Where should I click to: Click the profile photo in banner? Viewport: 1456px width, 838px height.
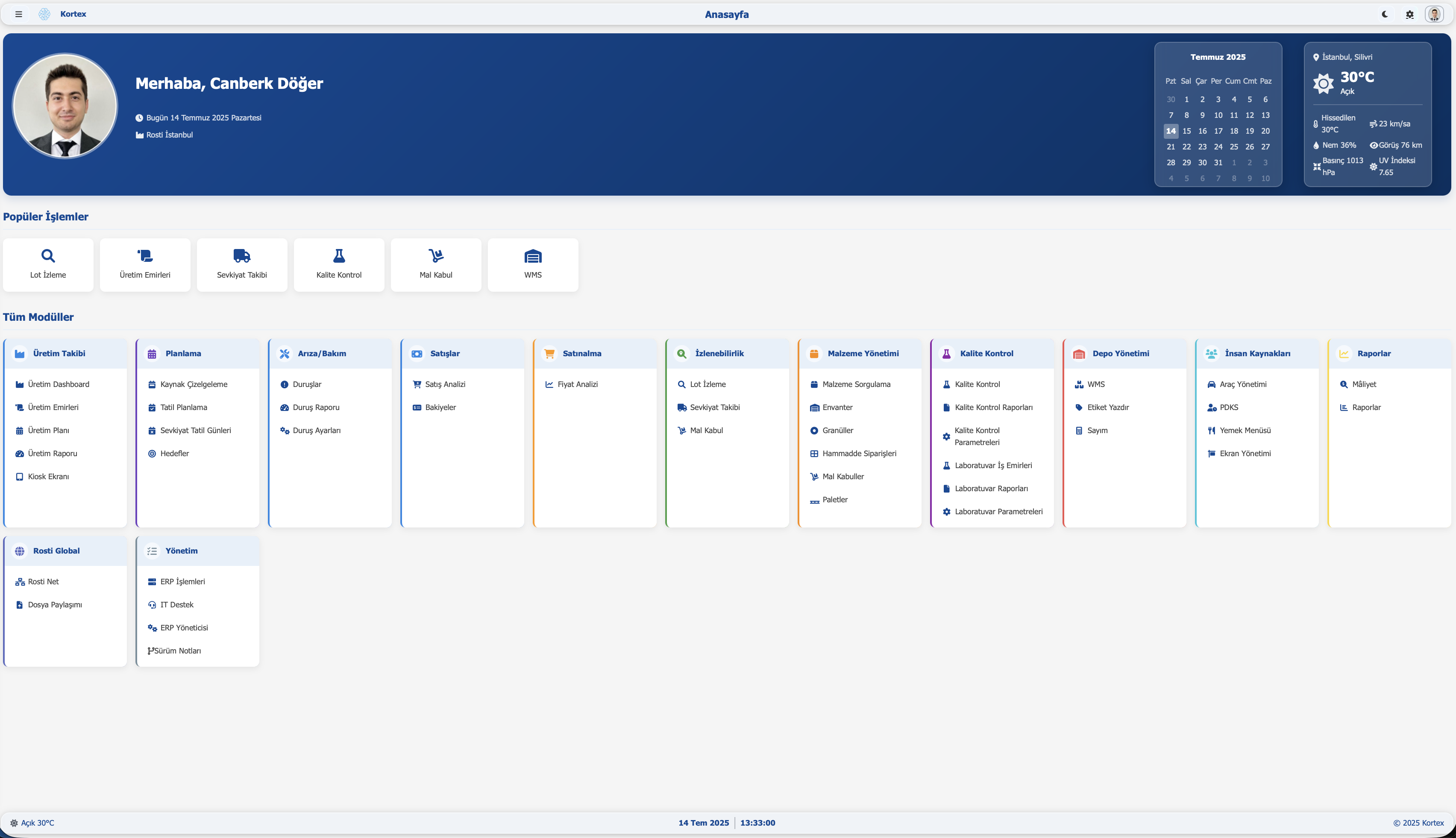[65, 106]
